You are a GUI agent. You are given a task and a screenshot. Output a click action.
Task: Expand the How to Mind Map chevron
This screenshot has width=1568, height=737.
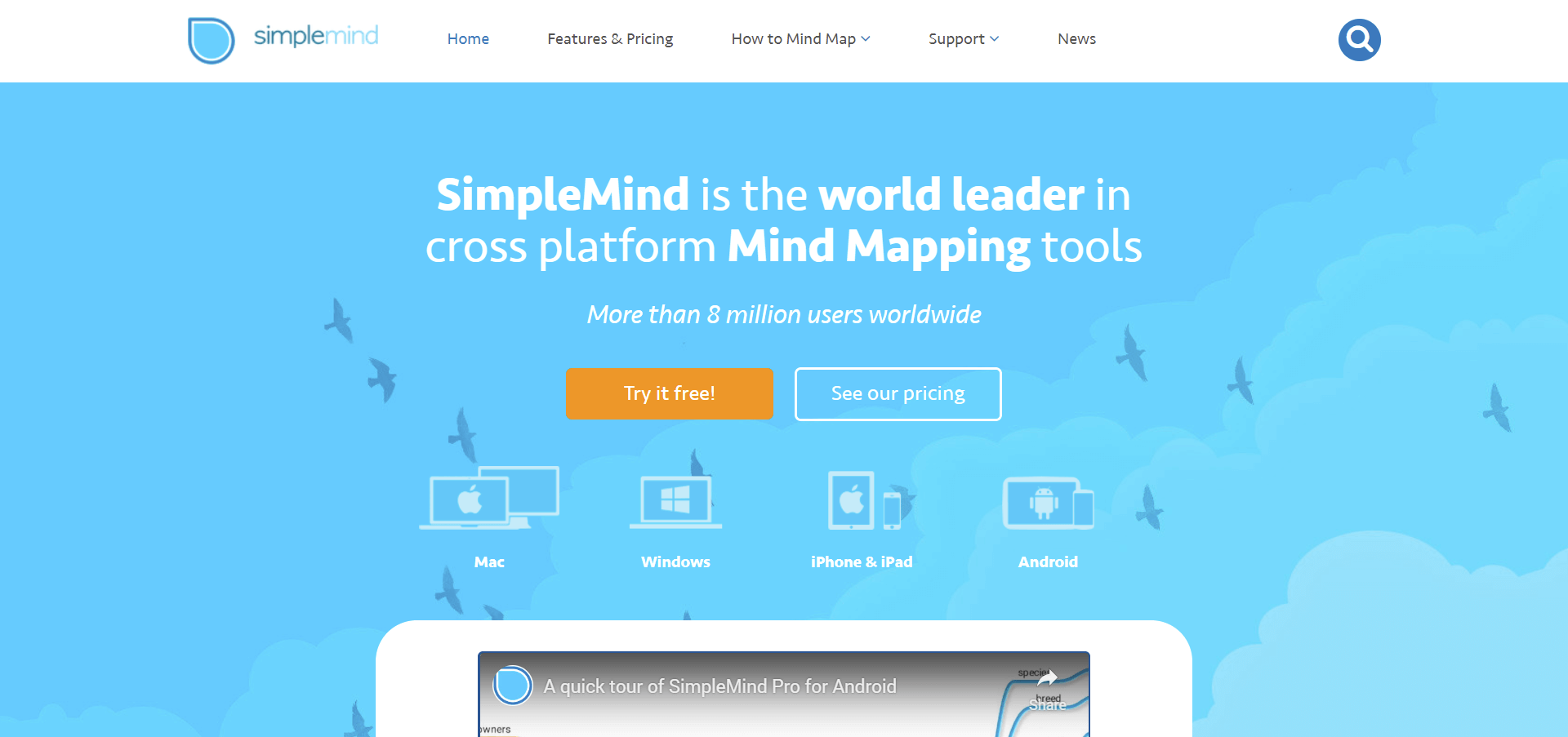click(x=866, y=38)
